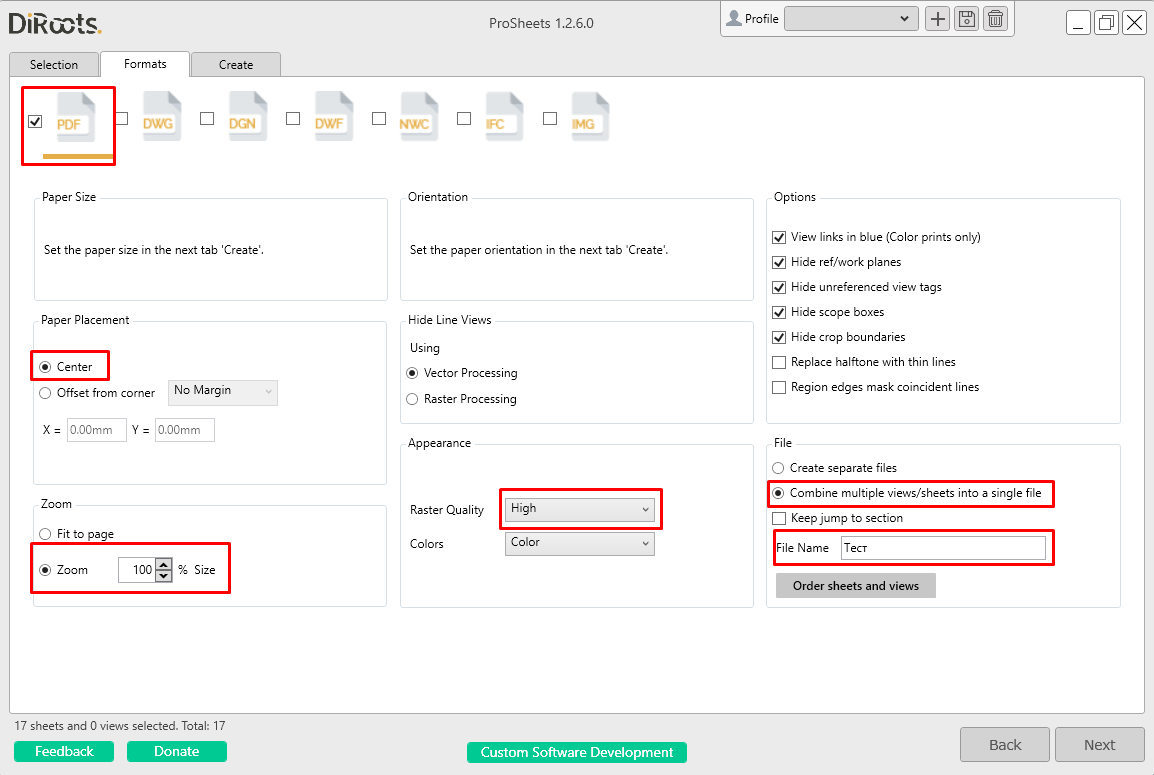
Task: Select the DWG format icon
Action: pos(161,116)
